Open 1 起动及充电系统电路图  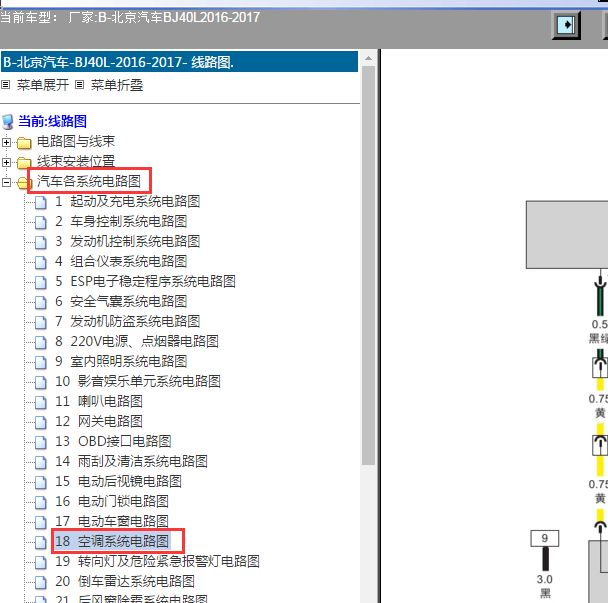pos(128,202)
